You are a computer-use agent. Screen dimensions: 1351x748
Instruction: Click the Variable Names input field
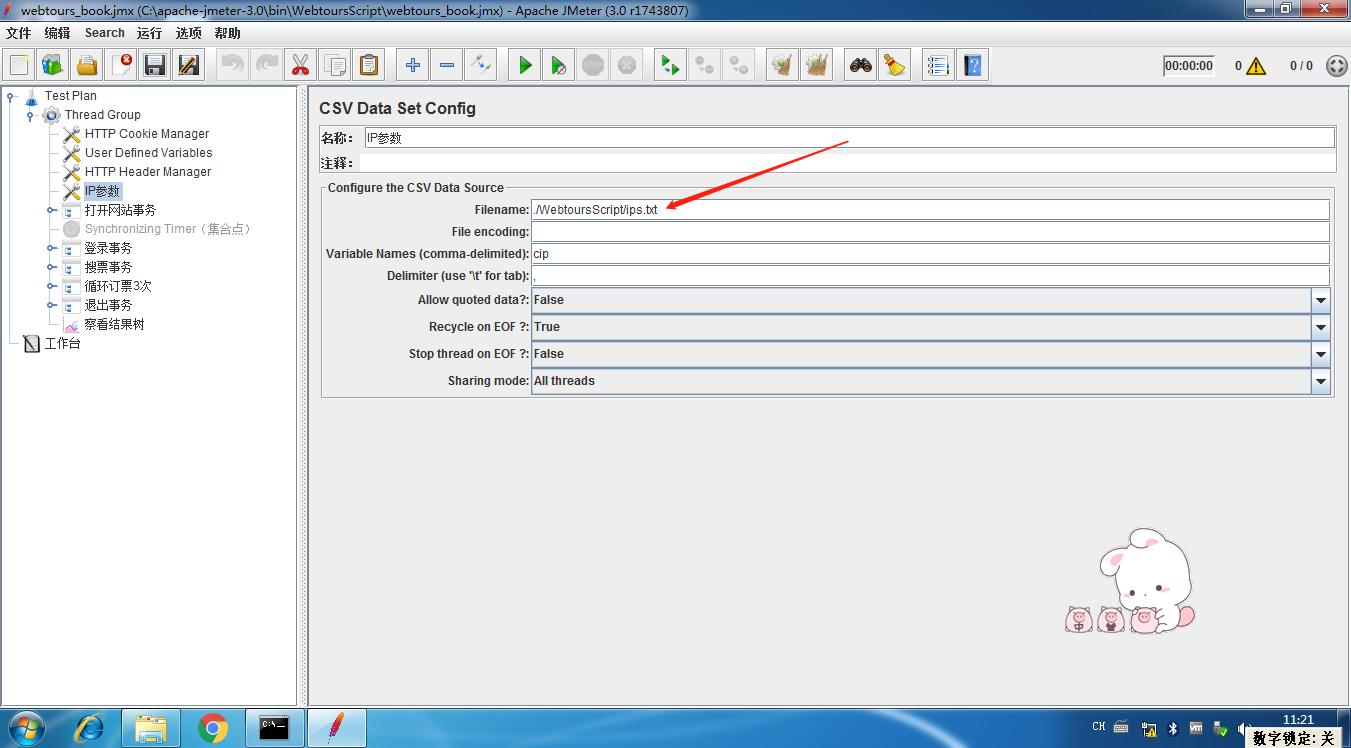[930, 254]
